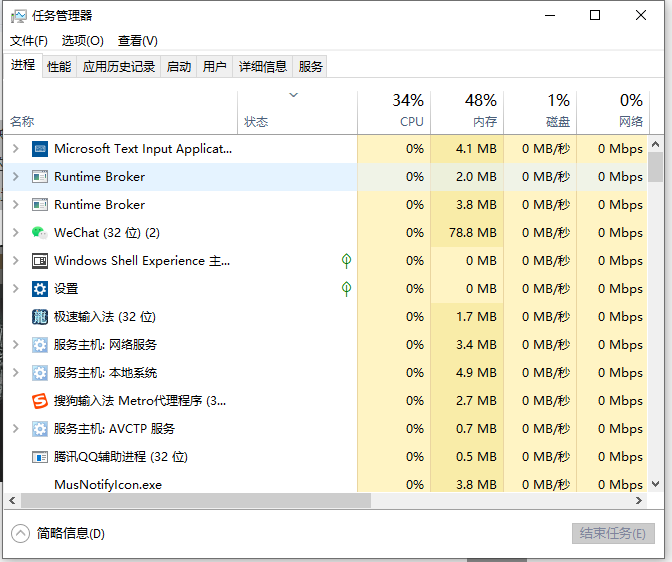Click the 结束任务(E) button
The image size is (672, 562).
tap(613, 533)
